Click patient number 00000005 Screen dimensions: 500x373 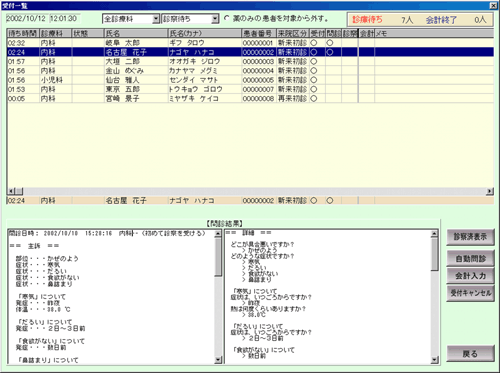[258, 80]
